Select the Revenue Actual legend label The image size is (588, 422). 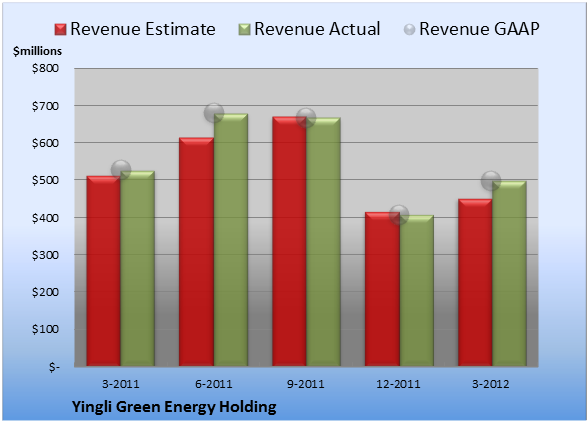[x=317, y=29]
